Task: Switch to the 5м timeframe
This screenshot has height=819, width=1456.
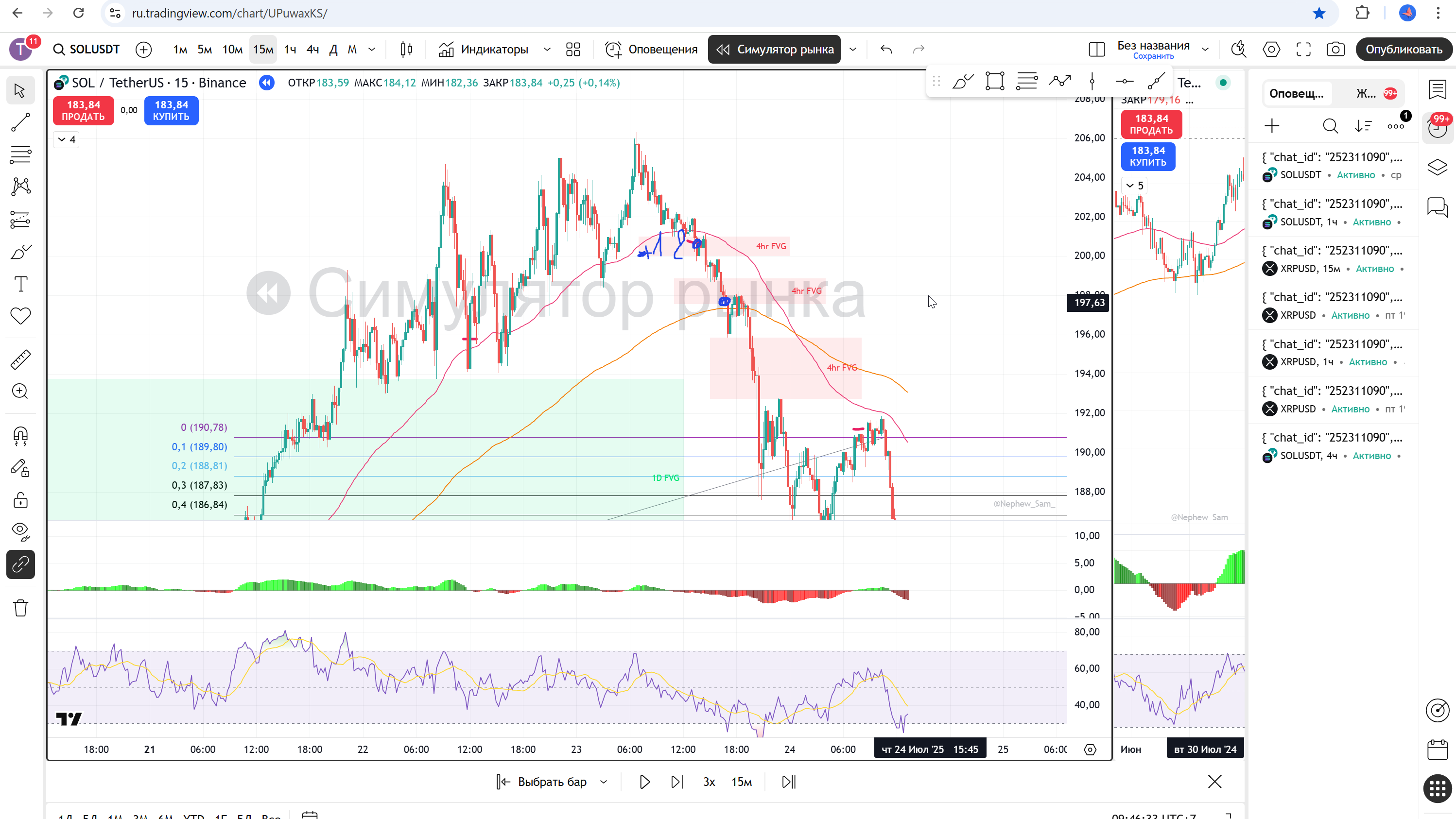Action: pos(205,50)
